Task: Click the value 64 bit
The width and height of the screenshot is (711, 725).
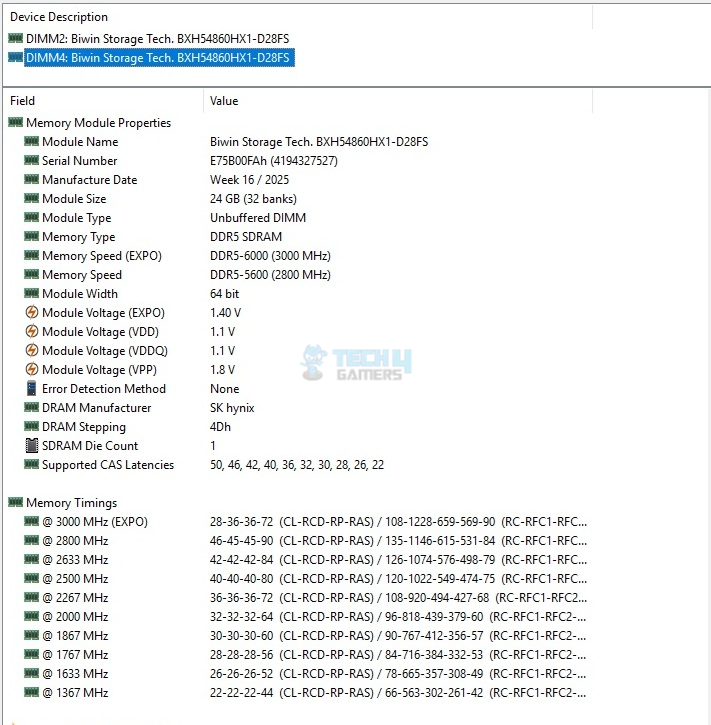Action: pos(224,294)
